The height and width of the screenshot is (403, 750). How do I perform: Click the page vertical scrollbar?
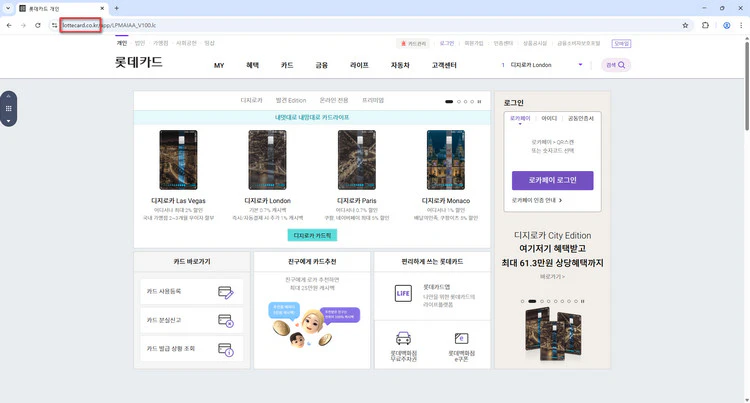[x=746, y=86]
